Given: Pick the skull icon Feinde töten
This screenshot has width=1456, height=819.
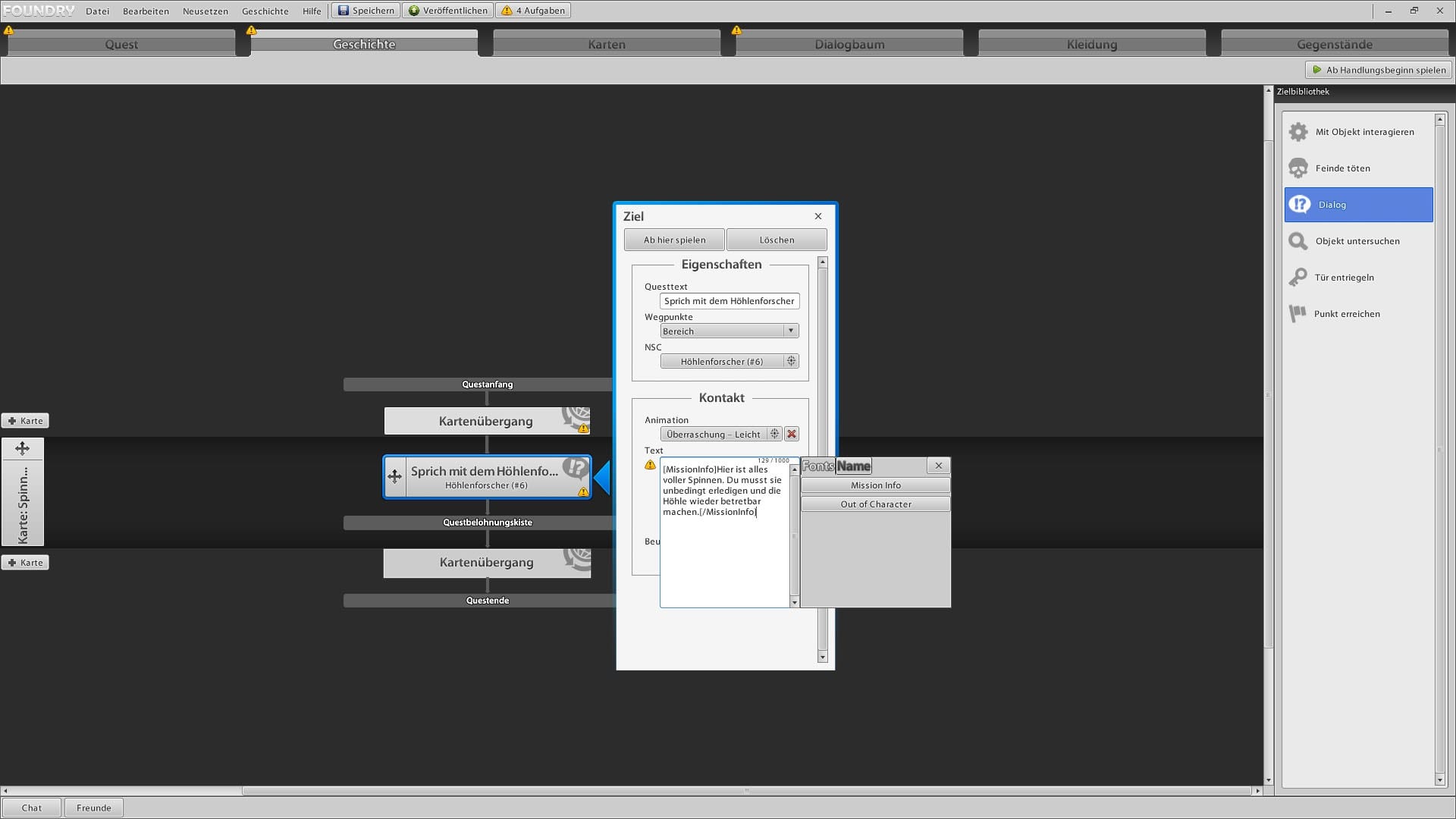Looking at the screenshot, I should (1298, 168).
